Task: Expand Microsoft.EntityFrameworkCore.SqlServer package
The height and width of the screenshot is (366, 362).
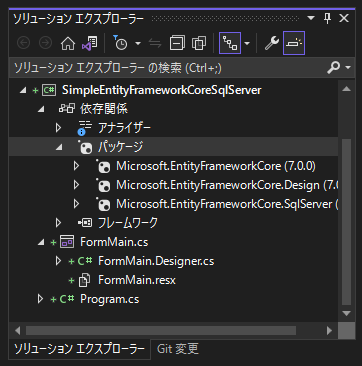Action: pos(76,204)
